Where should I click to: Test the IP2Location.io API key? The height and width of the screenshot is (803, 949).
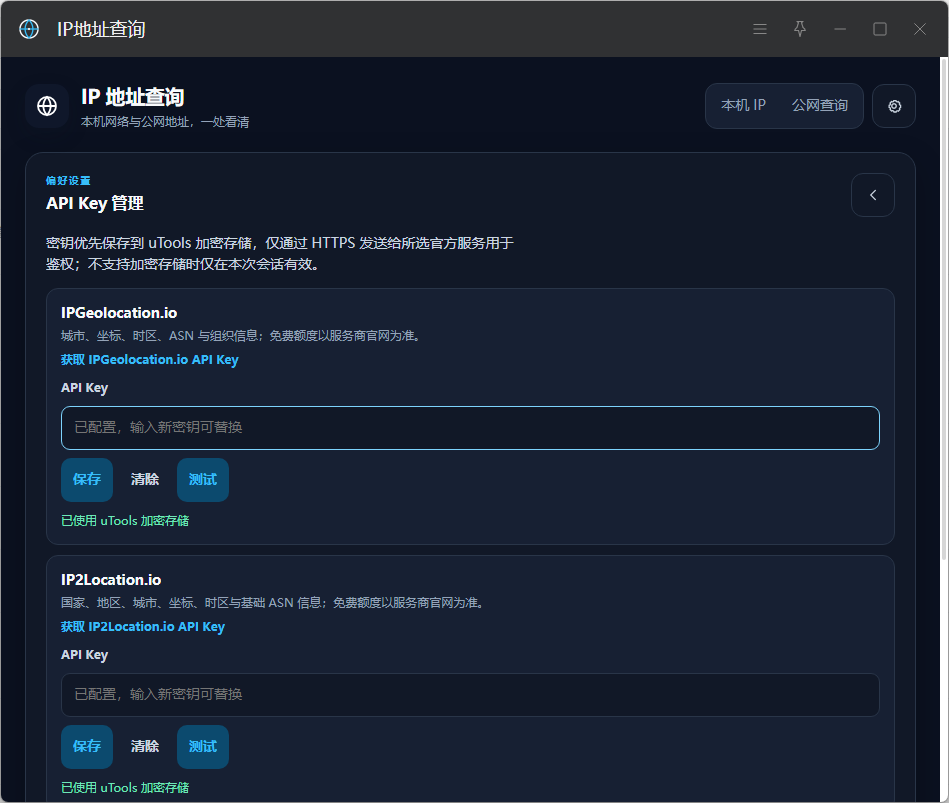tap(203, 747)
